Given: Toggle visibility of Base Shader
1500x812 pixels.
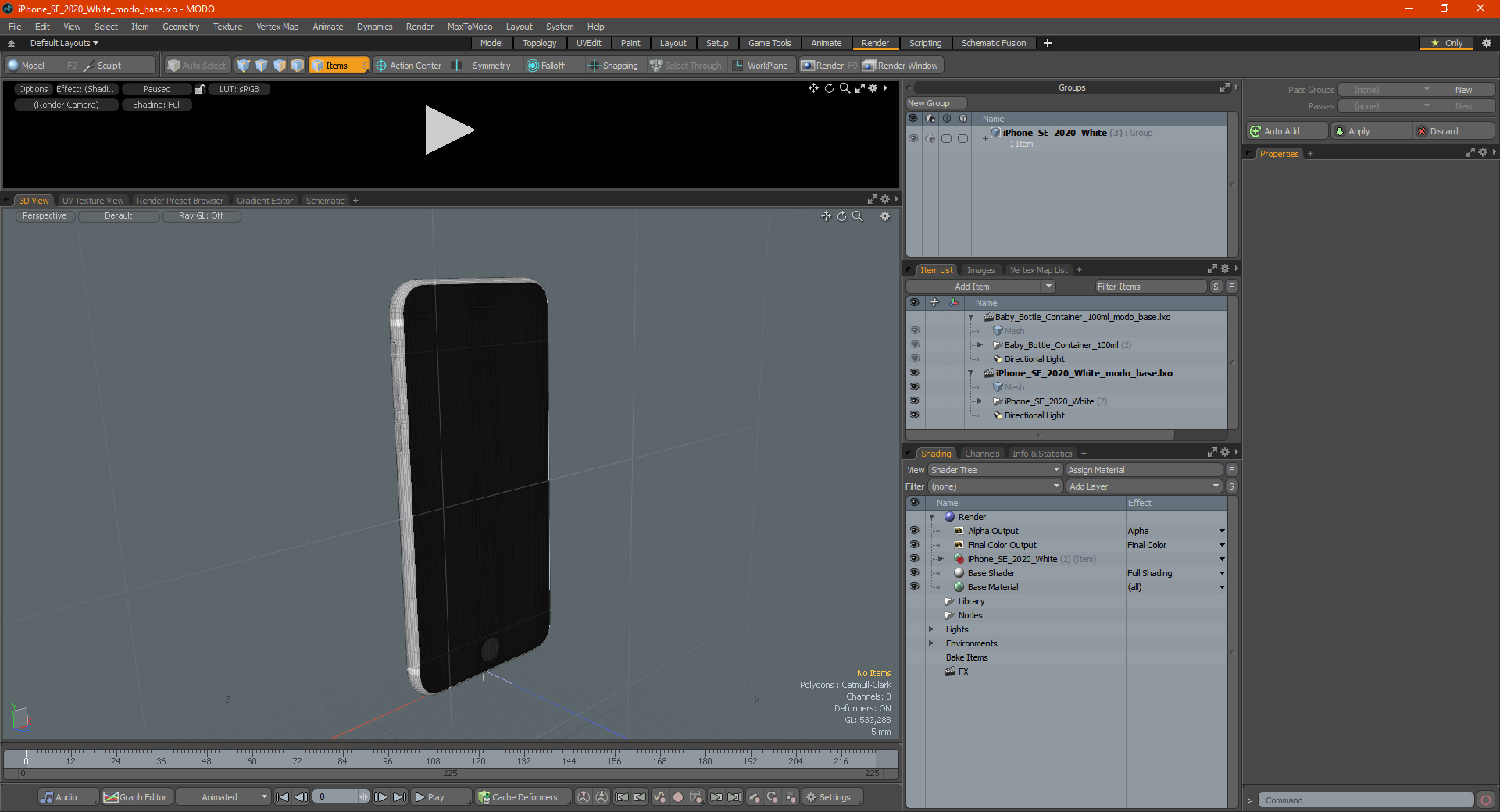Looking at the screenshot, I should (914, 573).
